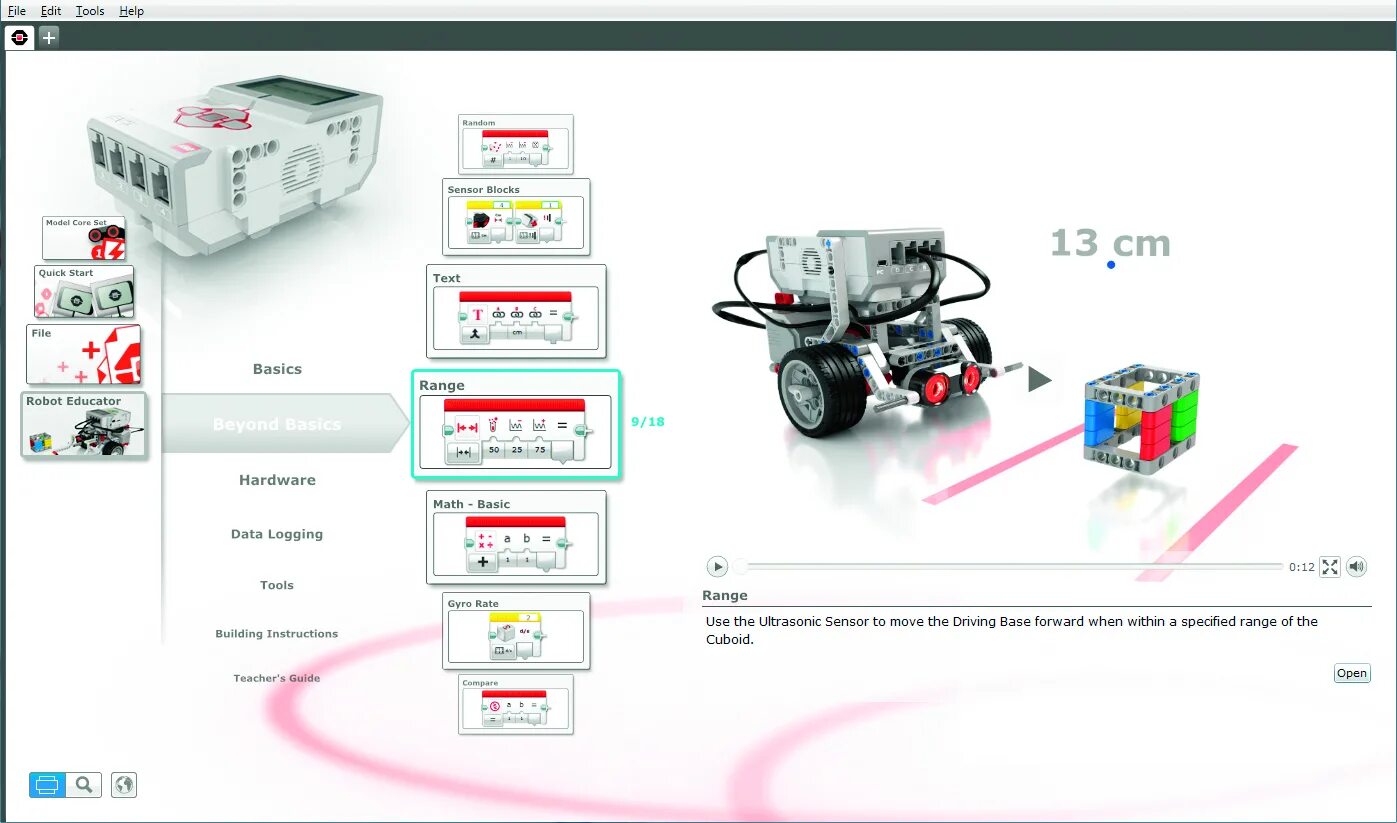Click the Open button for Range tutorial
Image resolution: width=1397 pixels, height=823 pixels.
pyautogui.click(x=1352, y=673)
